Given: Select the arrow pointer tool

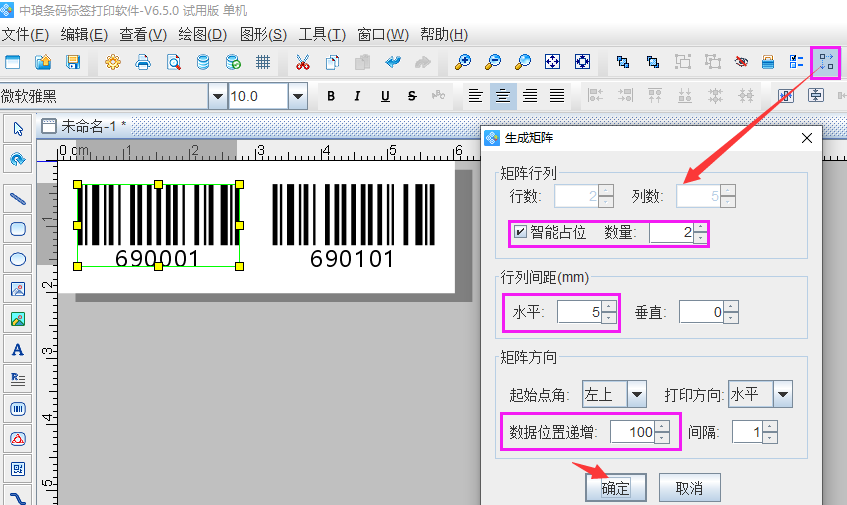Looking at the screenshot, I should [x=18, y=129].
